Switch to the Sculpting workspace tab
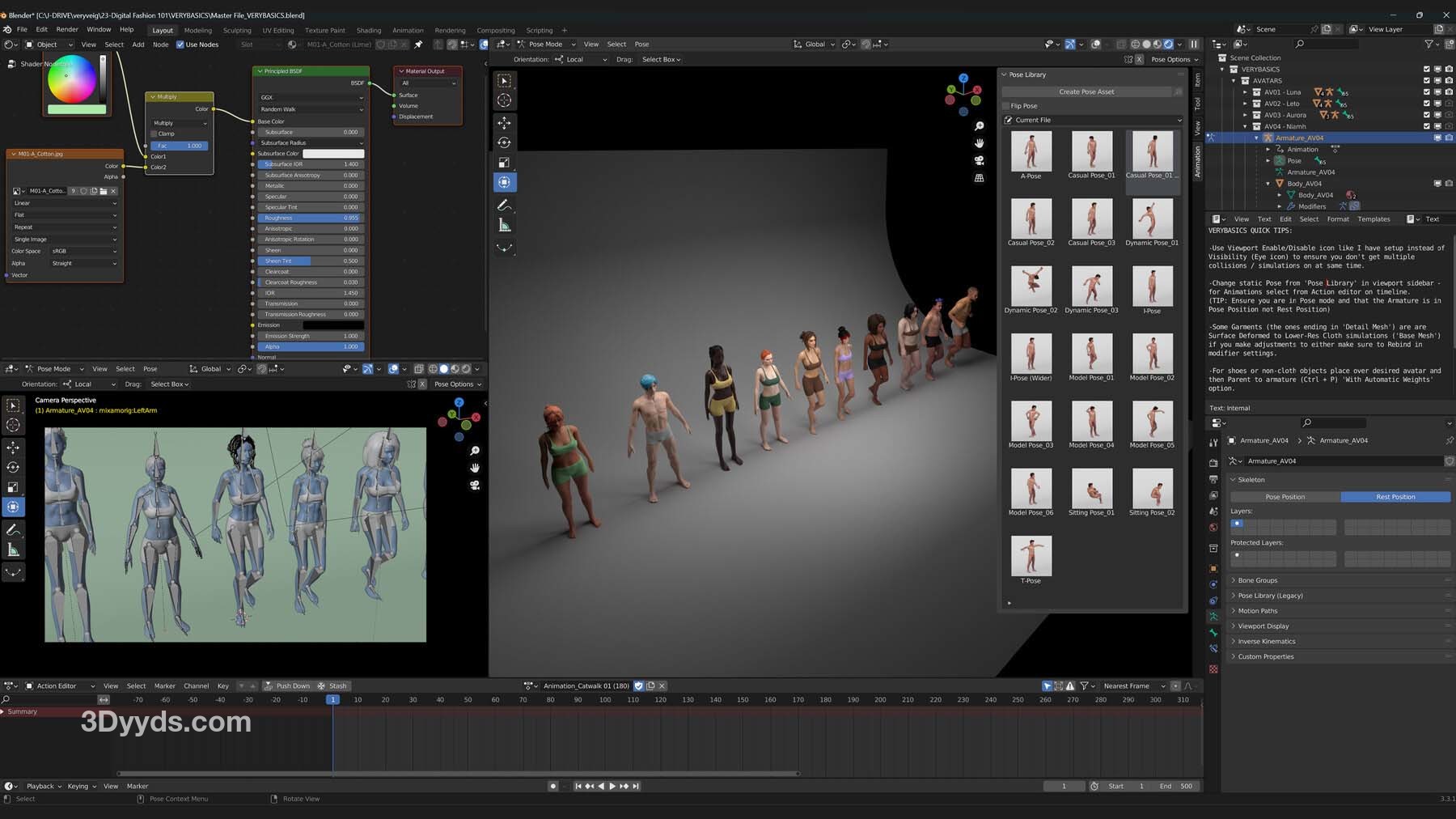Screen dimensions: 1456x819 [x=237, y=30]
